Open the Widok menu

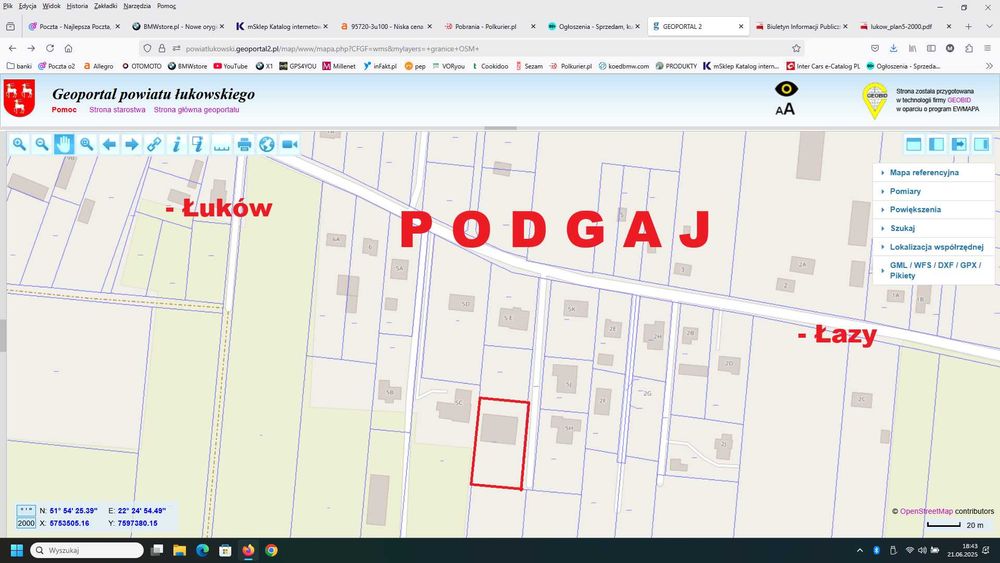tap(52, 6)
